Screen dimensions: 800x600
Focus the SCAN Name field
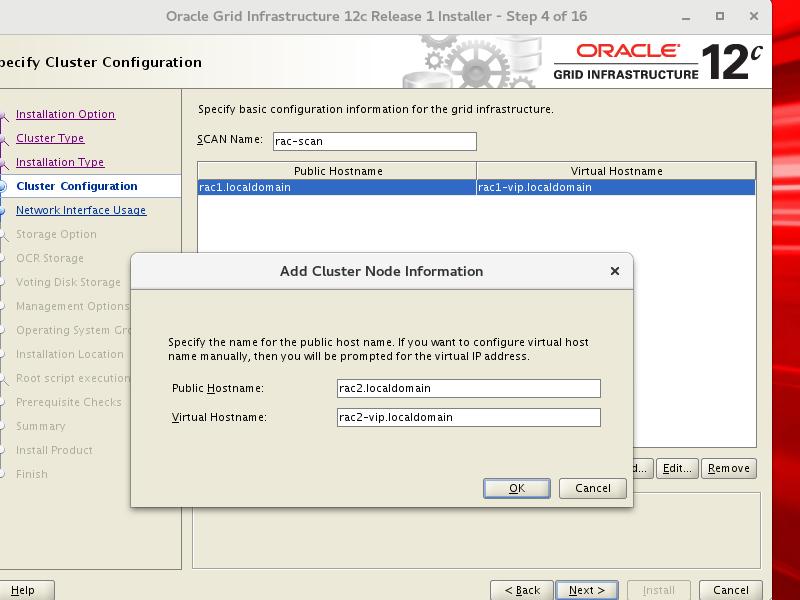[374, 141]
